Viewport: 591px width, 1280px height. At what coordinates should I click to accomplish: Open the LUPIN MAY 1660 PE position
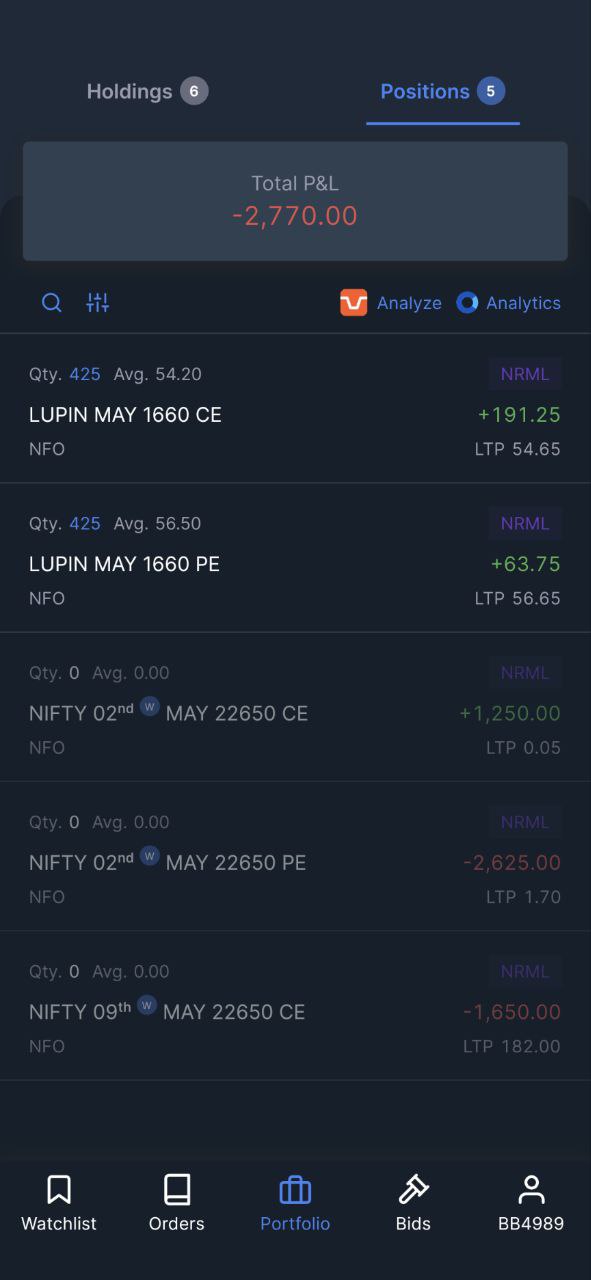[x=295, y=558]
